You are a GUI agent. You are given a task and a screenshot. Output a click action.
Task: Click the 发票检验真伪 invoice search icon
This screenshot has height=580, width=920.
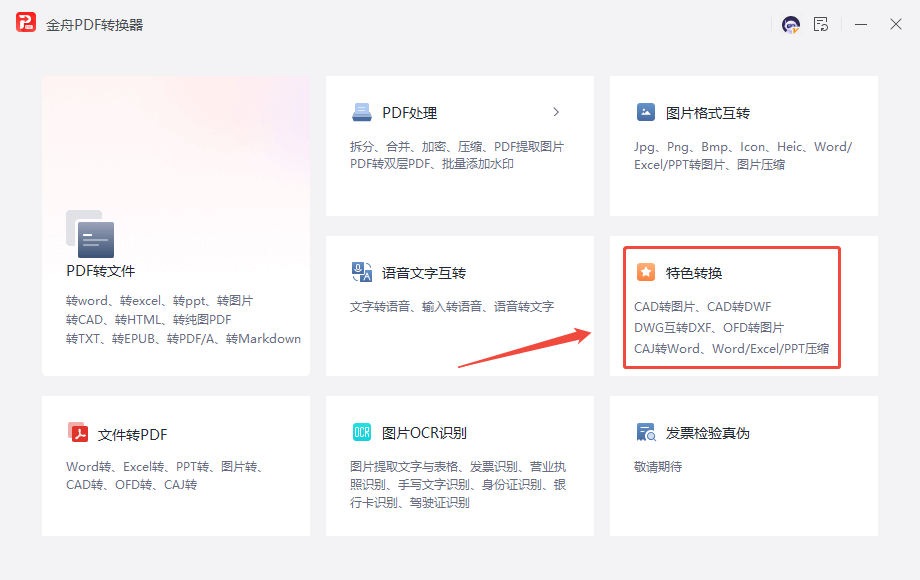pos(646,432)
